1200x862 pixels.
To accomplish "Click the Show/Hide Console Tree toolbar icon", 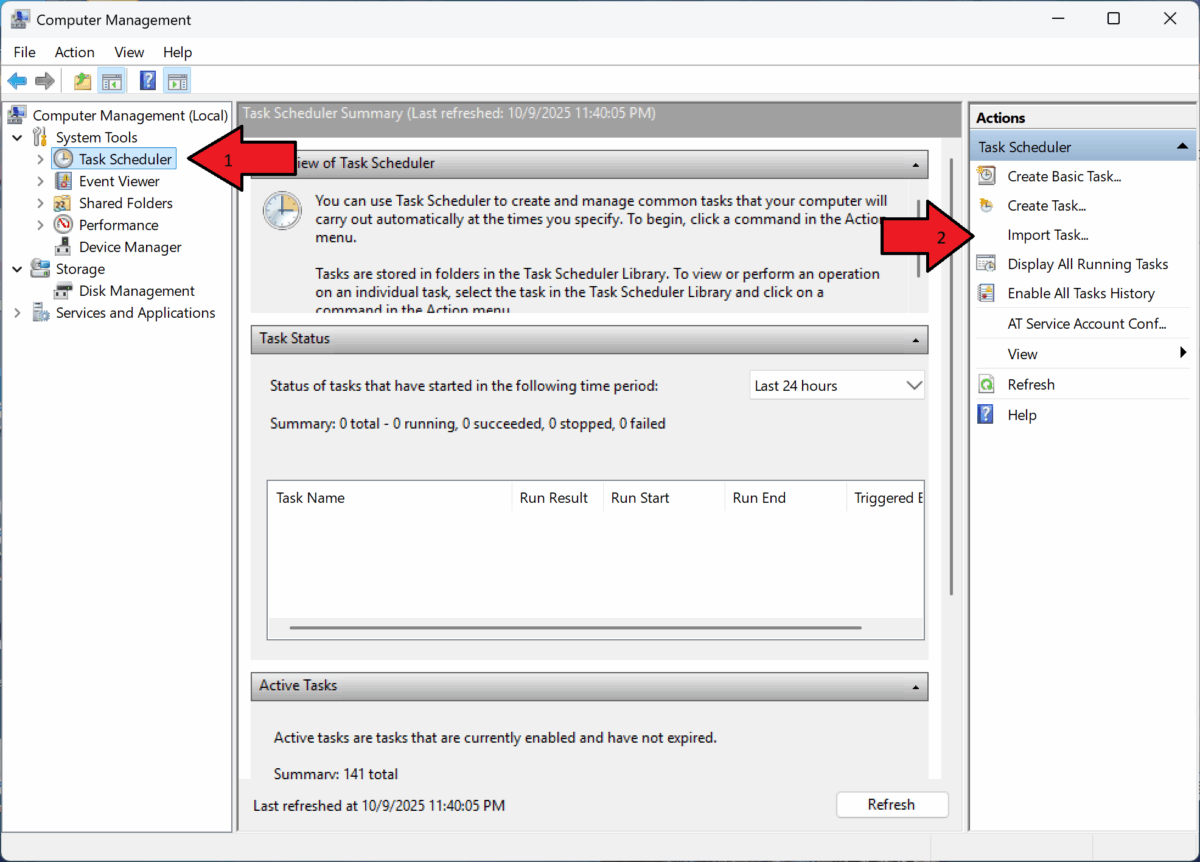I will point(112,80).
